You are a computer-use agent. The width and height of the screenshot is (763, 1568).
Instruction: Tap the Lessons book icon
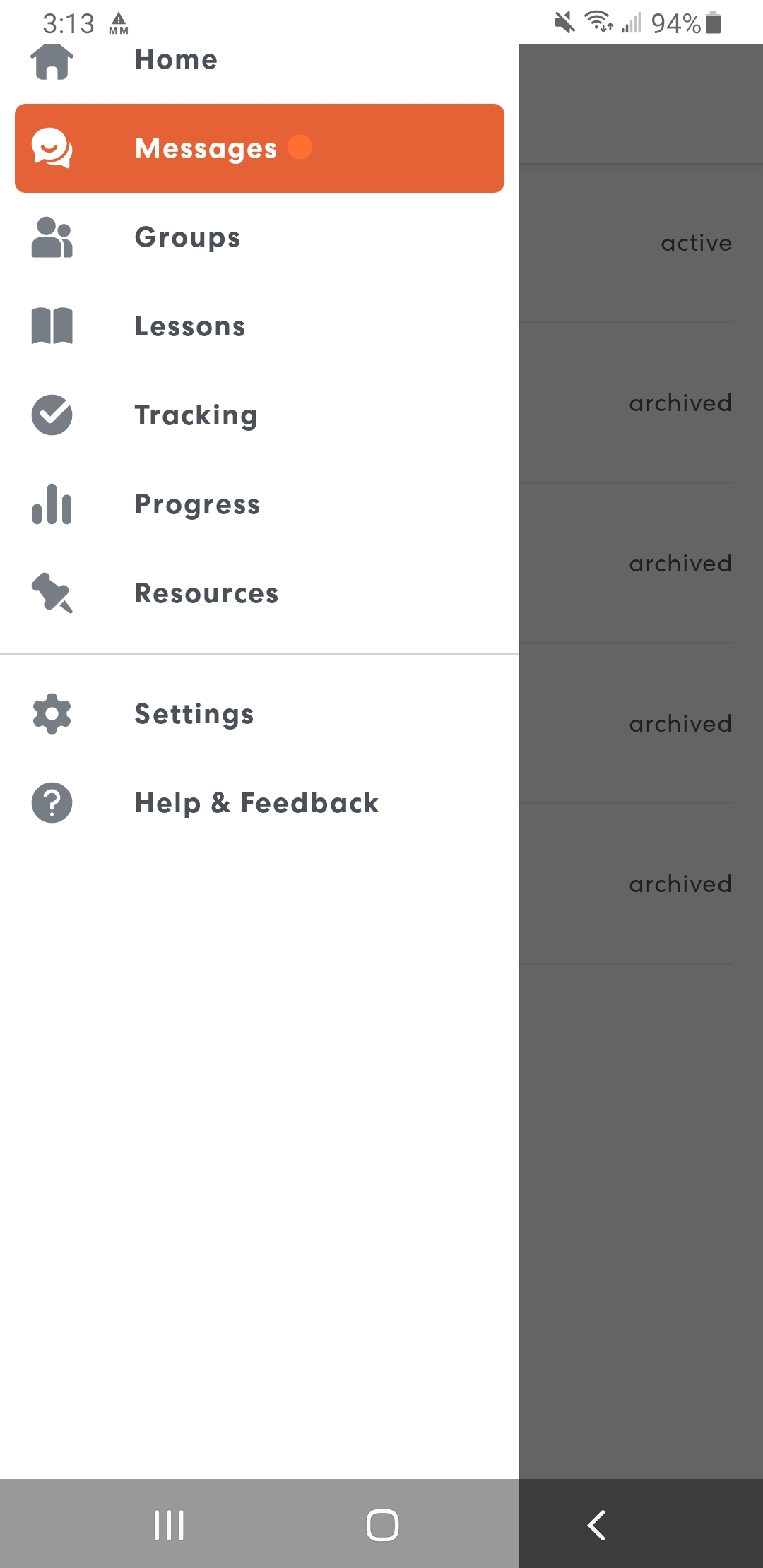[52, 326]
